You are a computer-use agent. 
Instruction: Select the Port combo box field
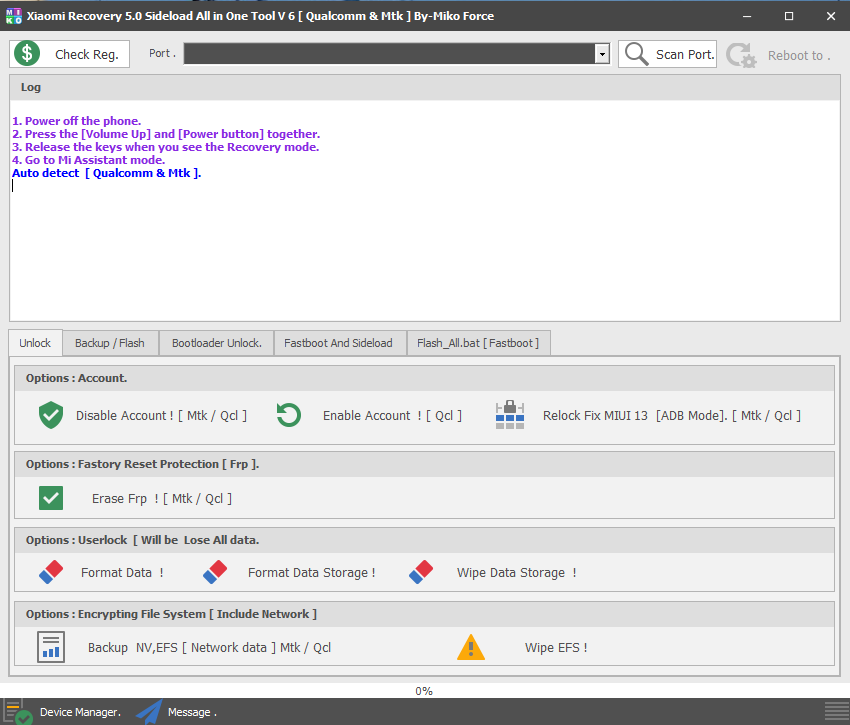pos(396,54)
